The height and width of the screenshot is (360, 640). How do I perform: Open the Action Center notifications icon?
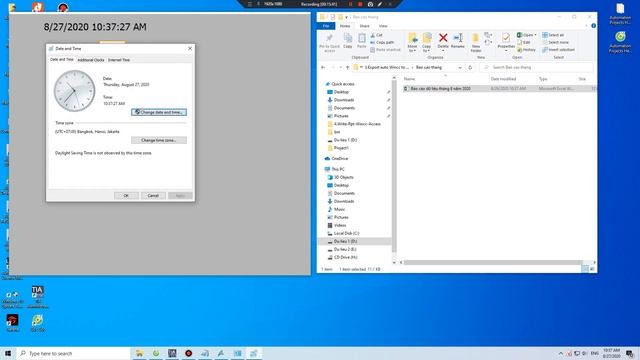[630, 353]
